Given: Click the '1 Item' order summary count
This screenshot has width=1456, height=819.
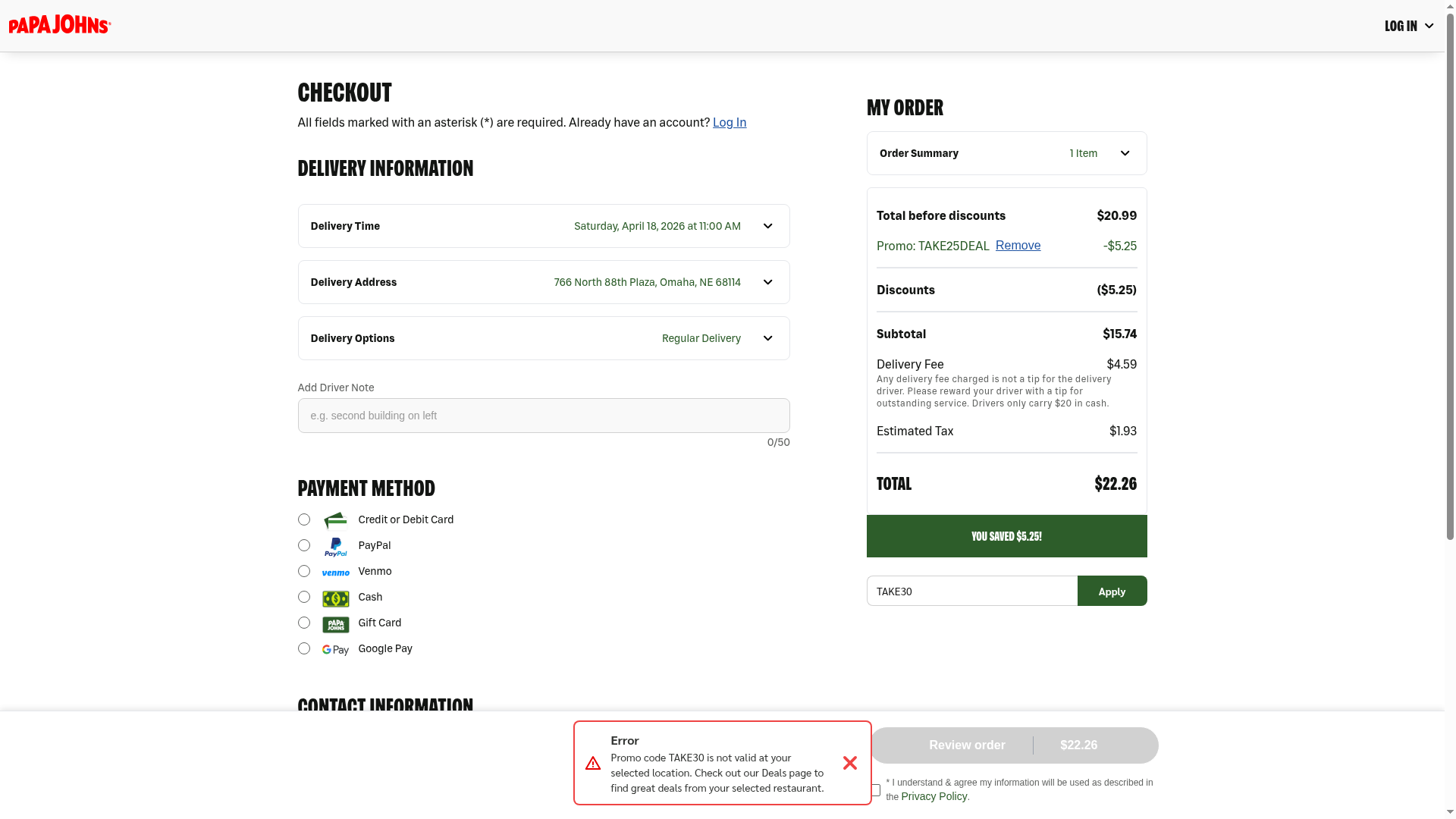Looking at the screenshot, I should tap(1084, 153).
